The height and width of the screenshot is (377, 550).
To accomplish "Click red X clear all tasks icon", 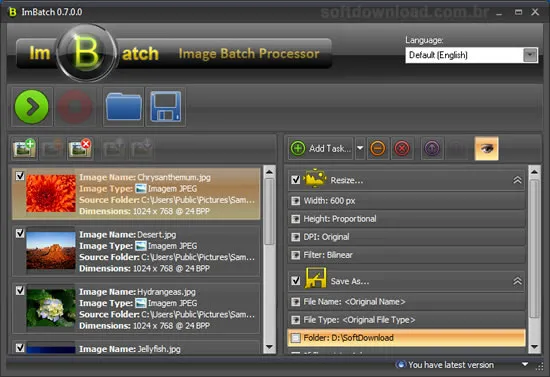I will coord(402,148).
